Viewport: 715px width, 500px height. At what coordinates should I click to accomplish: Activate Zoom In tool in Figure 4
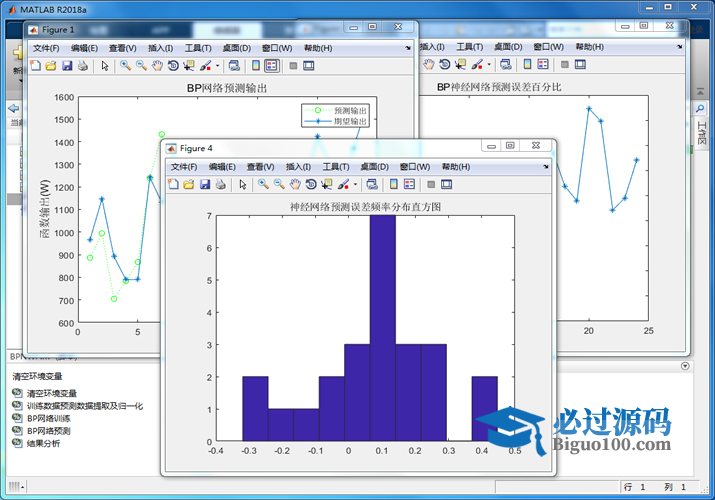click(x=263, y=184)
